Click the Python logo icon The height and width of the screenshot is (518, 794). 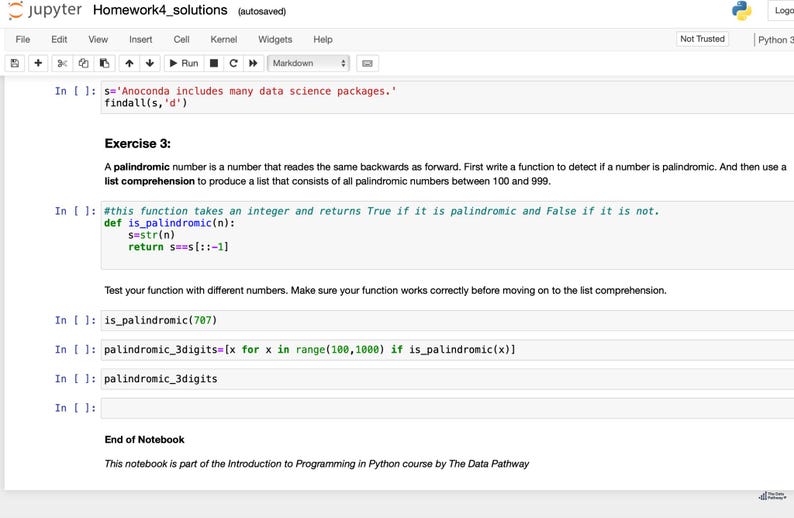tap(741, 11)
